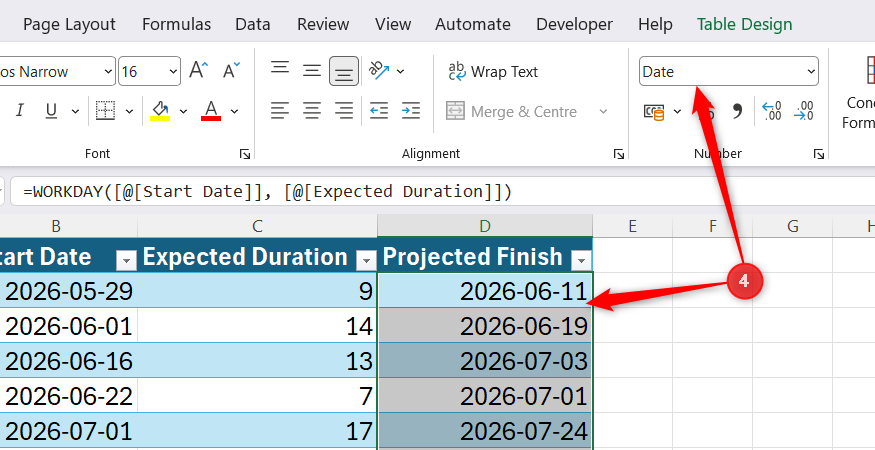Select column B header
The image size is (875, 450).
pos(68,226)
